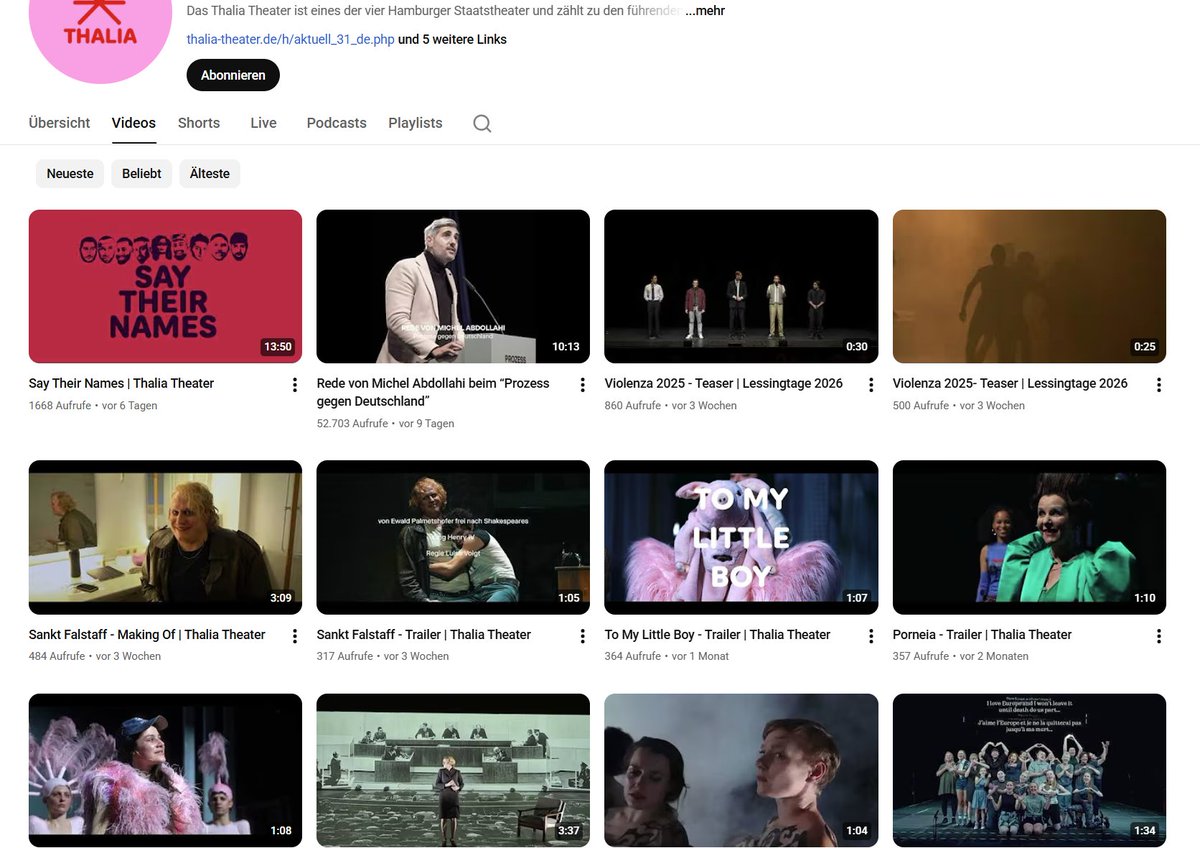Open options menu for To My Little Boy trailer
Viewport: 1200px width, 848px height.
871,636
